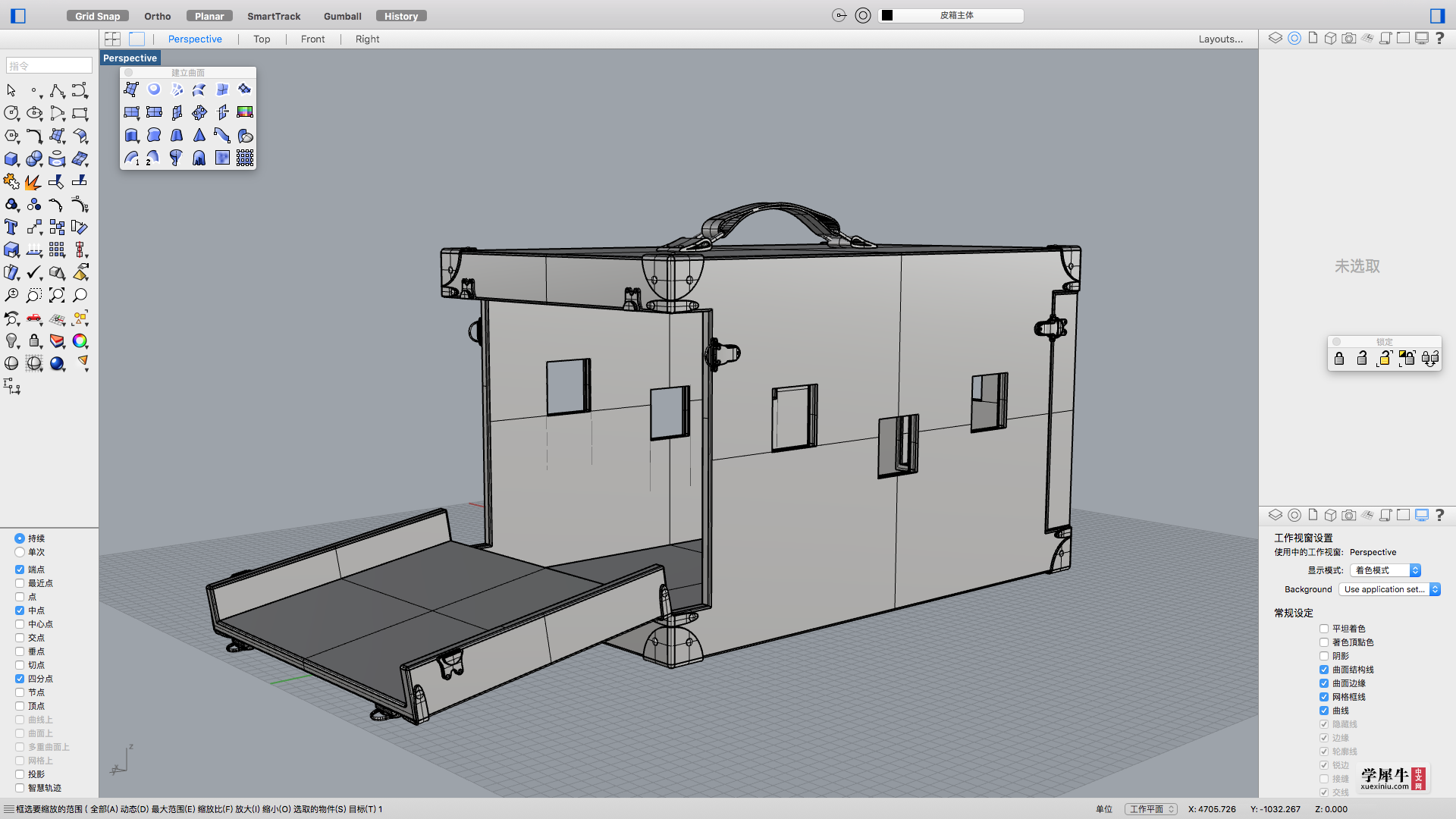Image resolution: width=1456 pixels, height=819 pixels.
Task: Select the Perspective viewport tab
Action: click(x=195, y=39)
